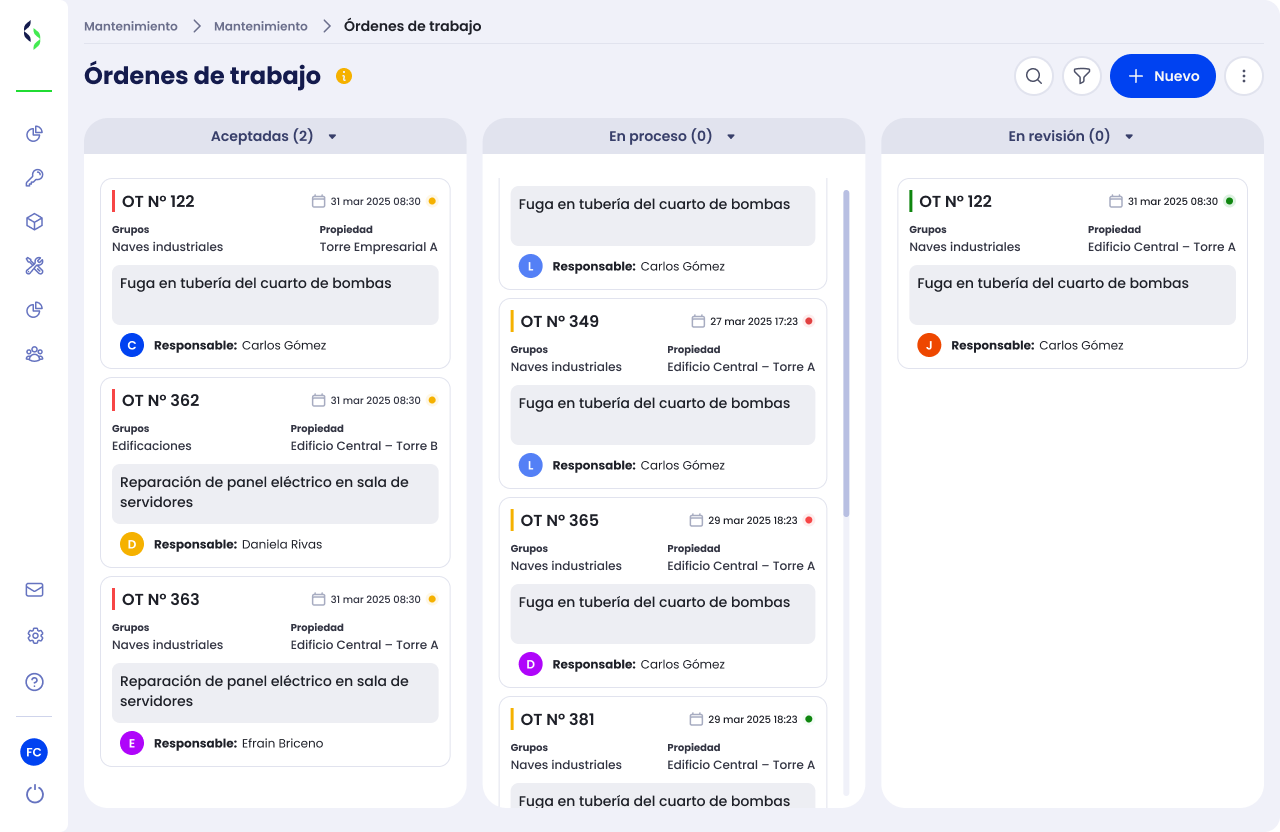Click the power logout icon
This screenshot has width=1280, height=832.
click(x=34, y=795)
